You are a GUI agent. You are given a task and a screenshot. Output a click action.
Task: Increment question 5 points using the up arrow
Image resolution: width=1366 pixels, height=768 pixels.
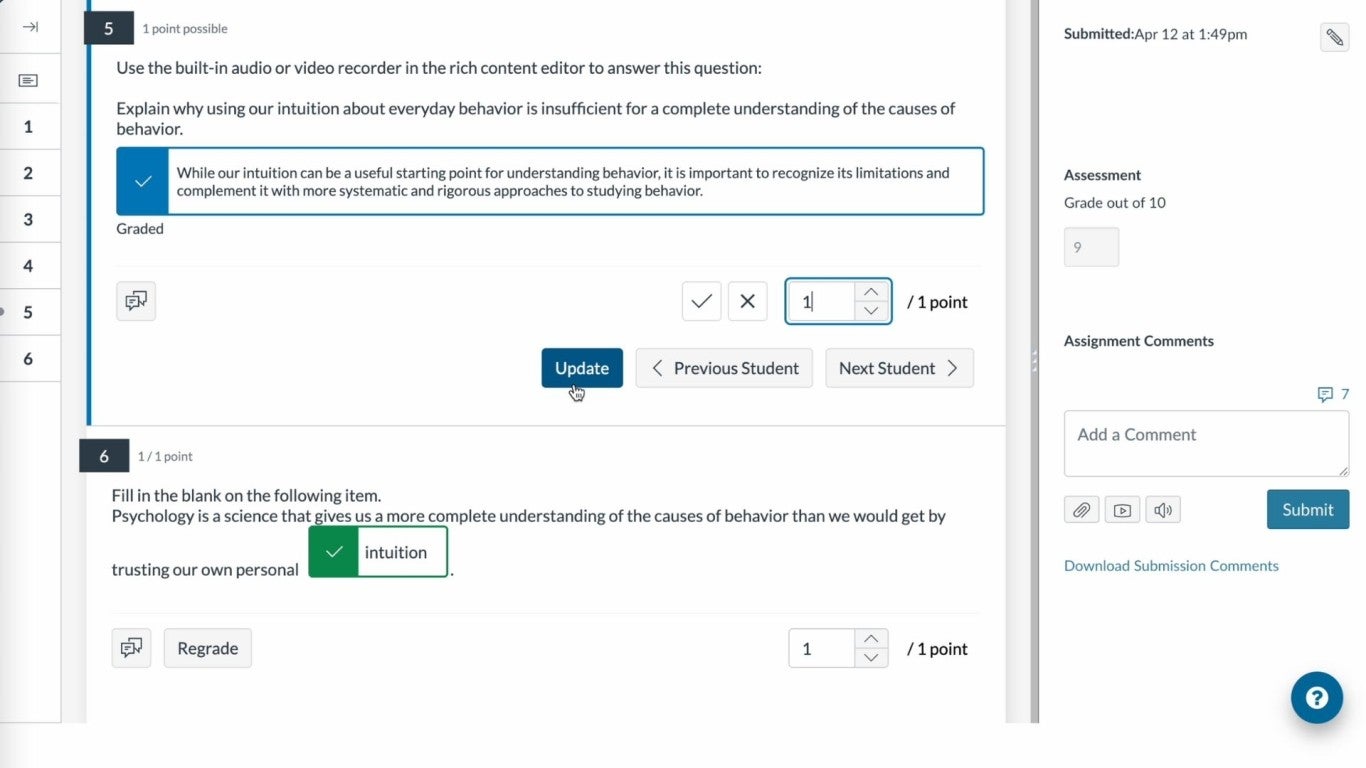(869, 291)
